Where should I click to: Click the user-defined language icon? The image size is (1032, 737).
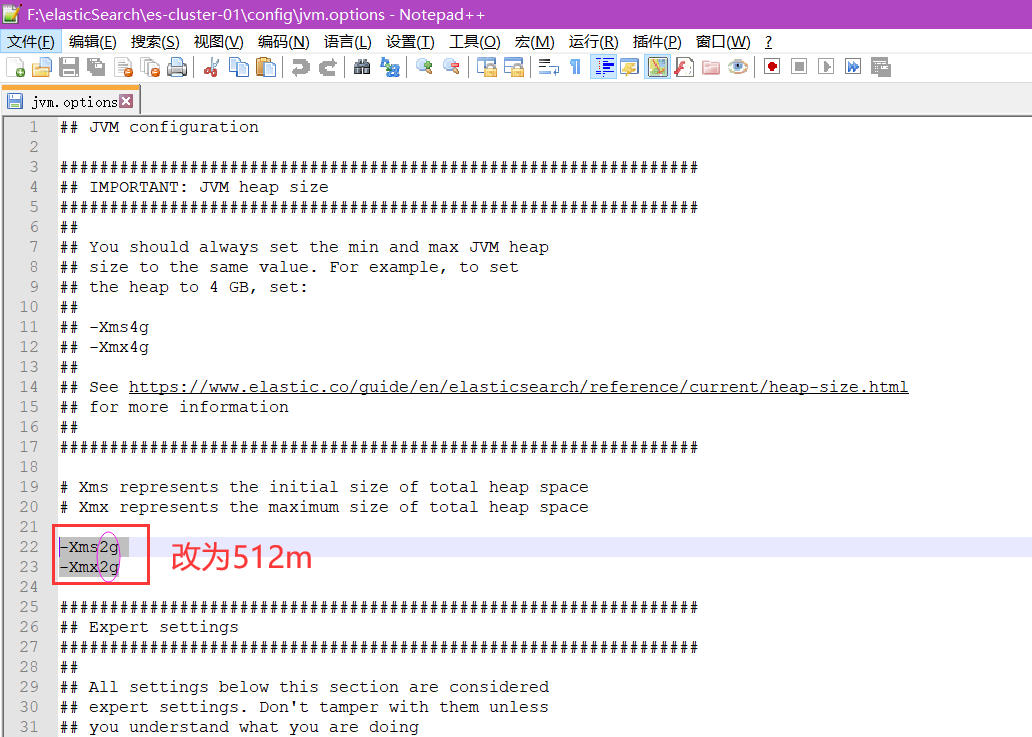[x=630, y=67]
